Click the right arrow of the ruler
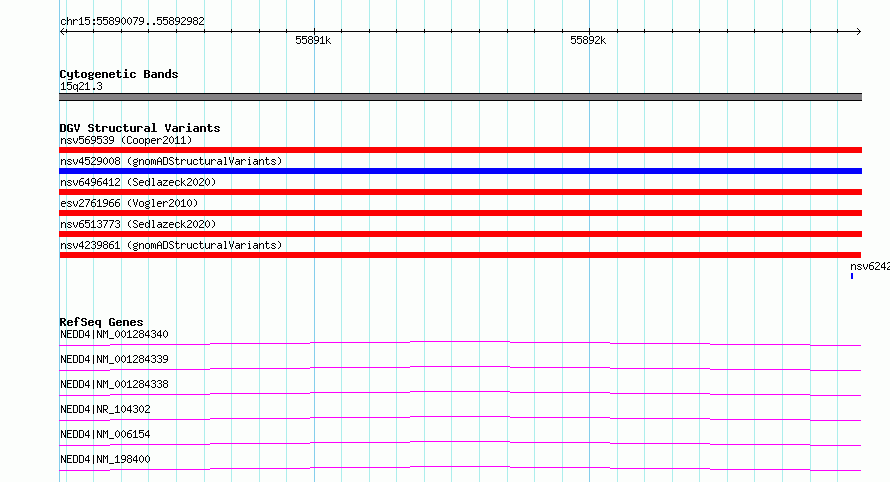Screen dimensions: 890x482 point(858,31)
